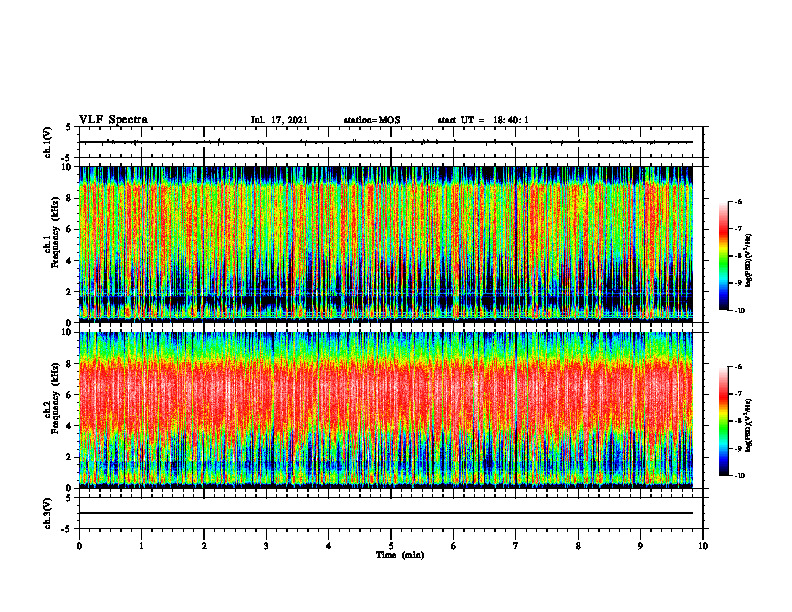Click time axis tick label "9"

(640, 546)
